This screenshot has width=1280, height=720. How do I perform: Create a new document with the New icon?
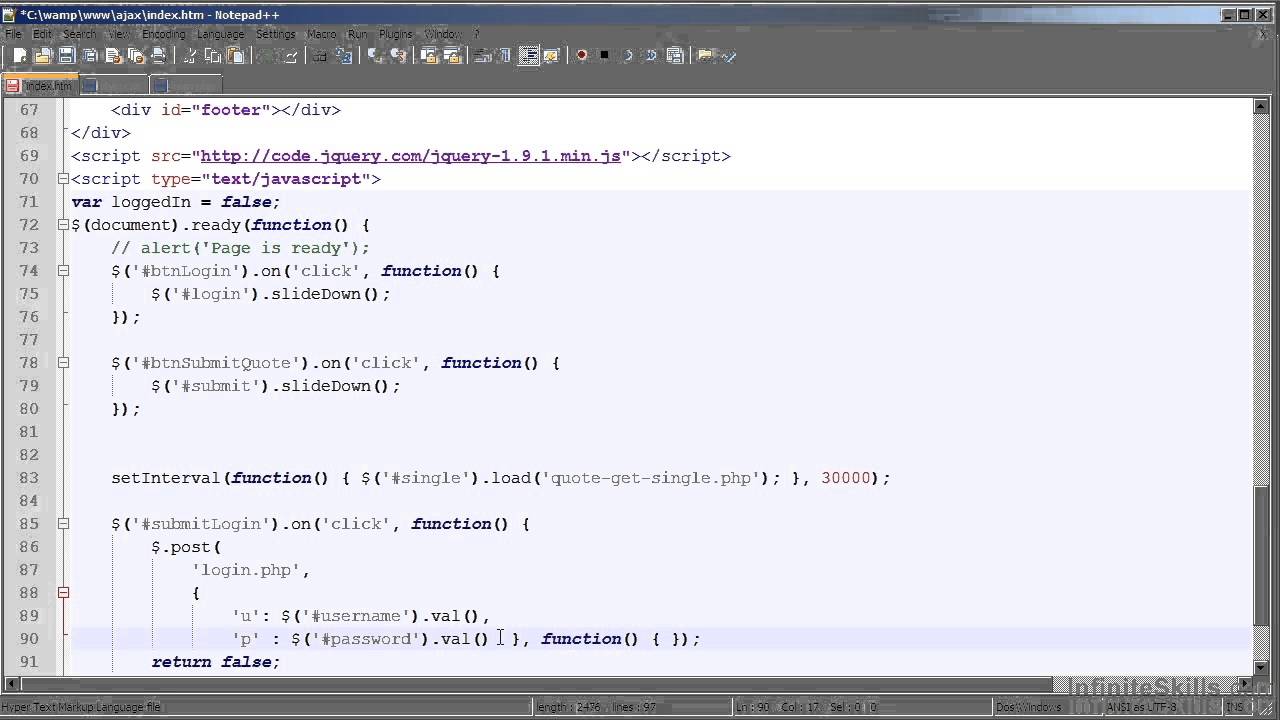pyautogui.click(x=21, y=56)
